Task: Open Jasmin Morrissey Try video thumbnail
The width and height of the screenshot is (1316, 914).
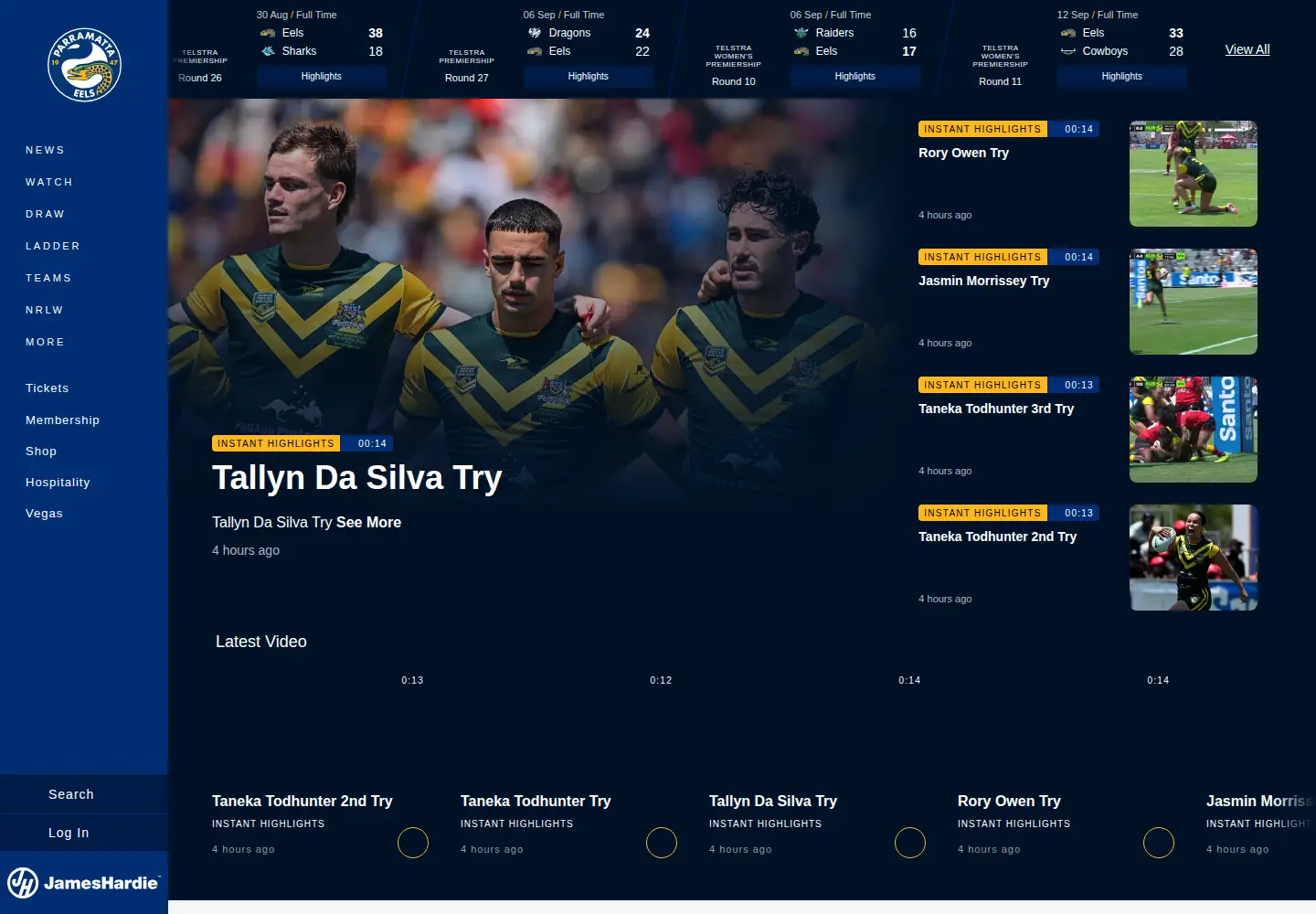Action: coord(1194,302)
